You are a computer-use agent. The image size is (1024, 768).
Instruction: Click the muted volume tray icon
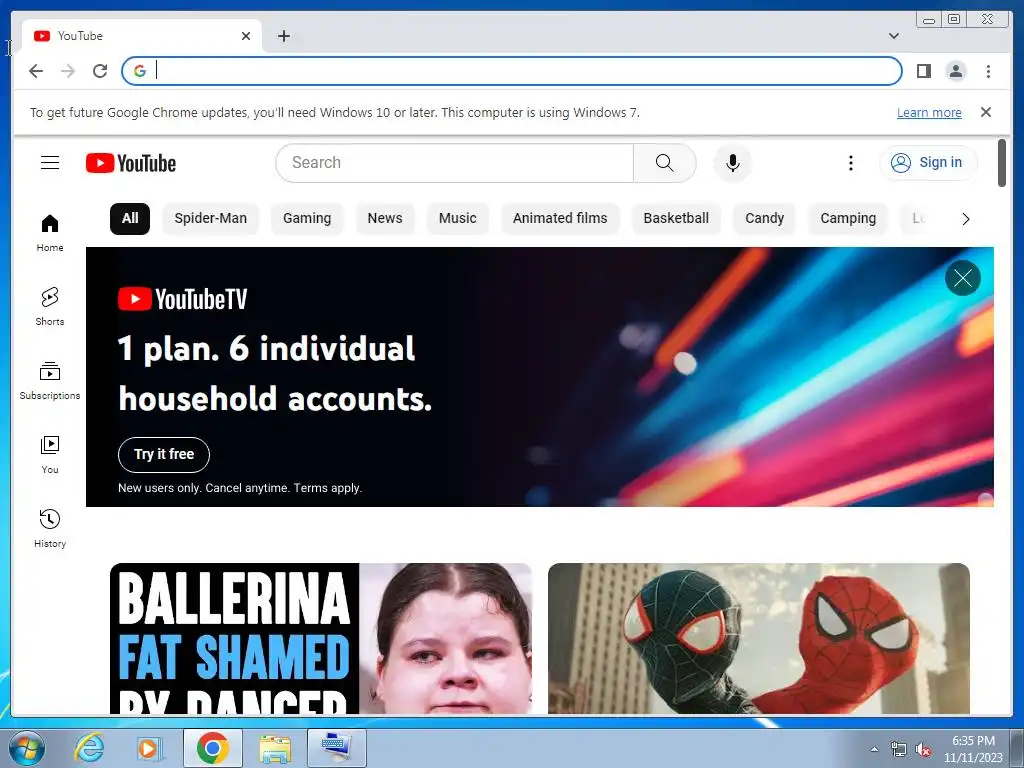923,750
